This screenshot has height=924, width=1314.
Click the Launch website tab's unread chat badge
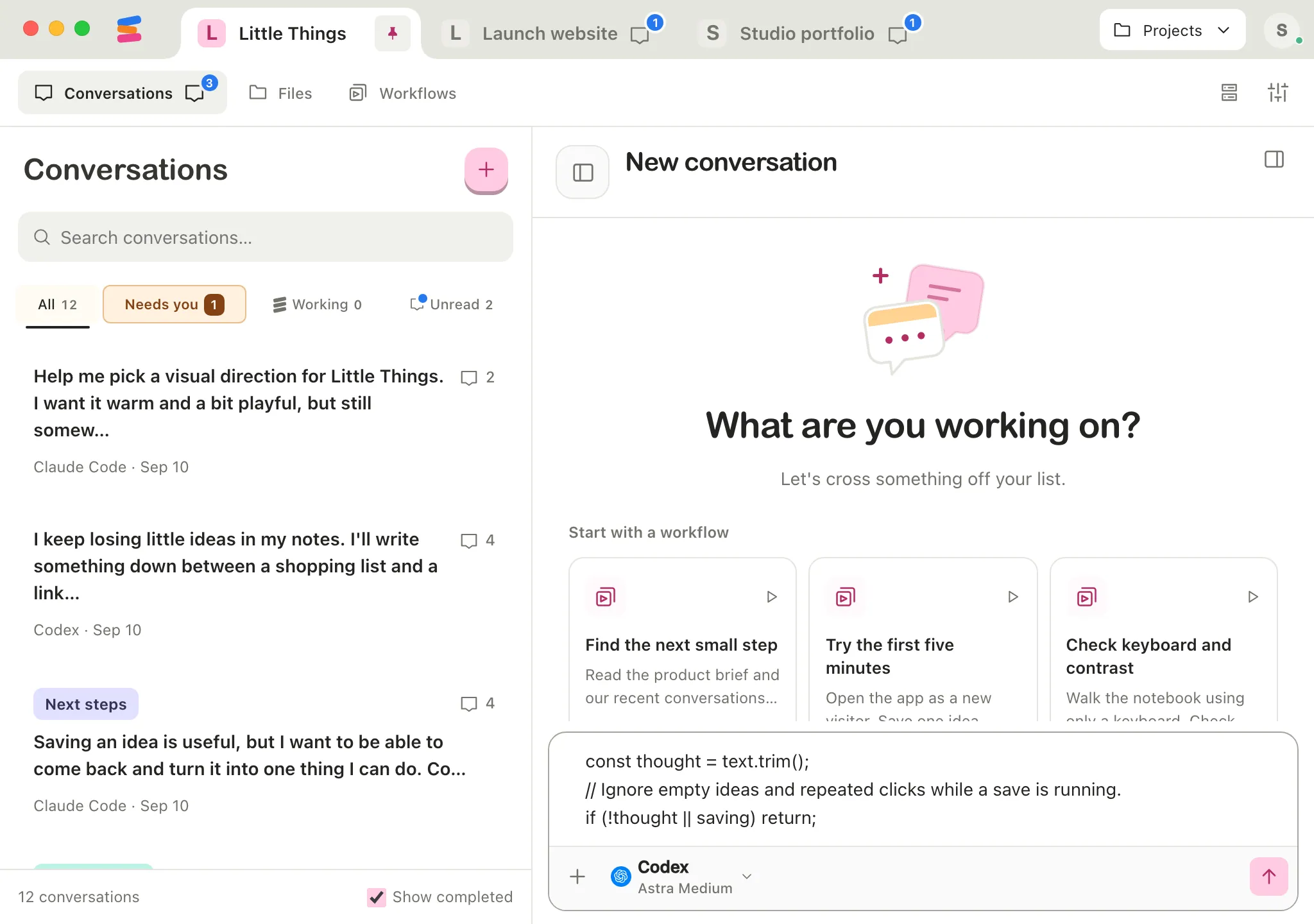tap(646, 30)
